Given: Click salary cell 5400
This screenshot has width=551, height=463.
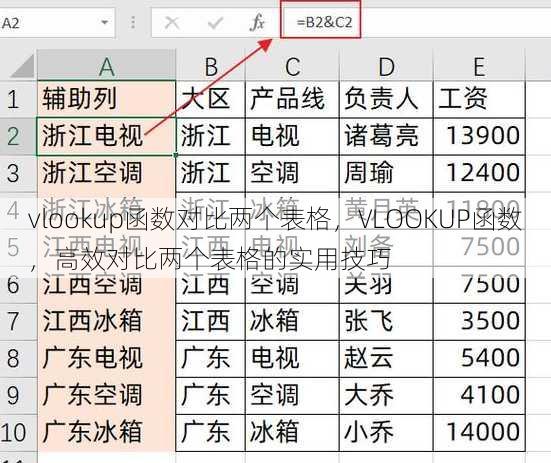Looking at the screenshot, I should point(479,359).
